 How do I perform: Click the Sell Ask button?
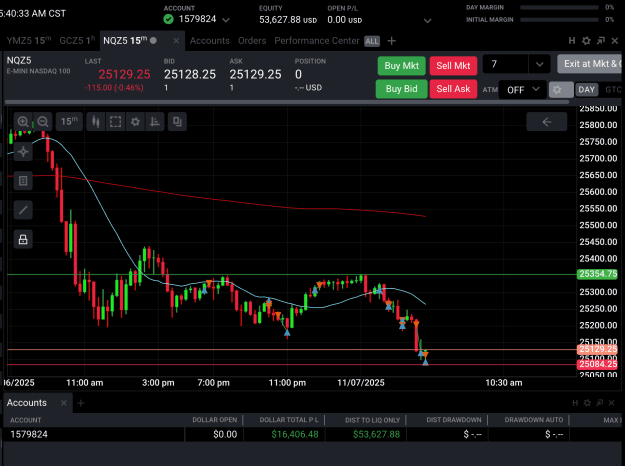coord(453,89)
